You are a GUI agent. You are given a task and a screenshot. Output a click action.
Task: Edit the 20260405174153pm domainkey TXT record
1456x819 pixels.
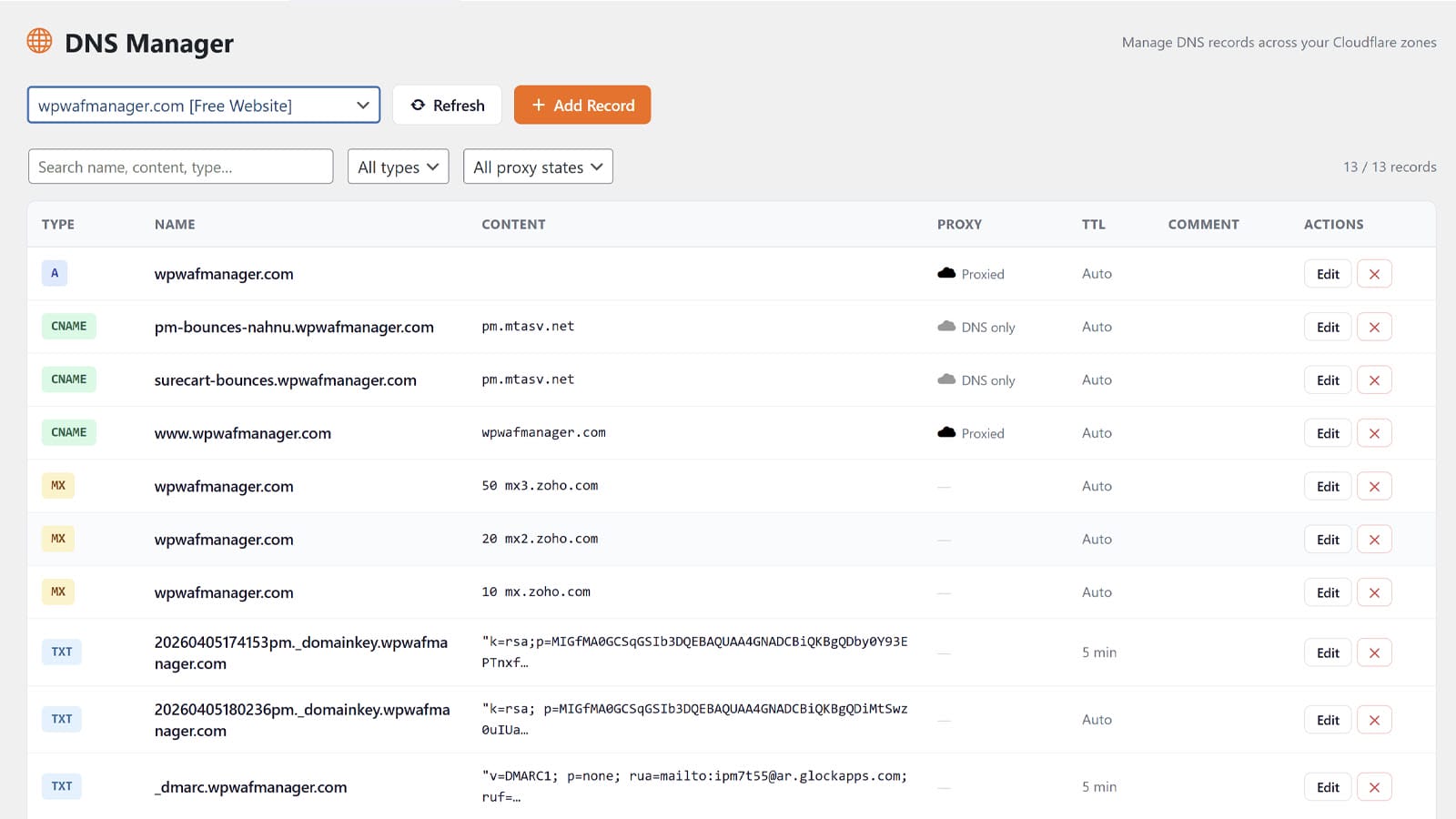(1328, 652)
